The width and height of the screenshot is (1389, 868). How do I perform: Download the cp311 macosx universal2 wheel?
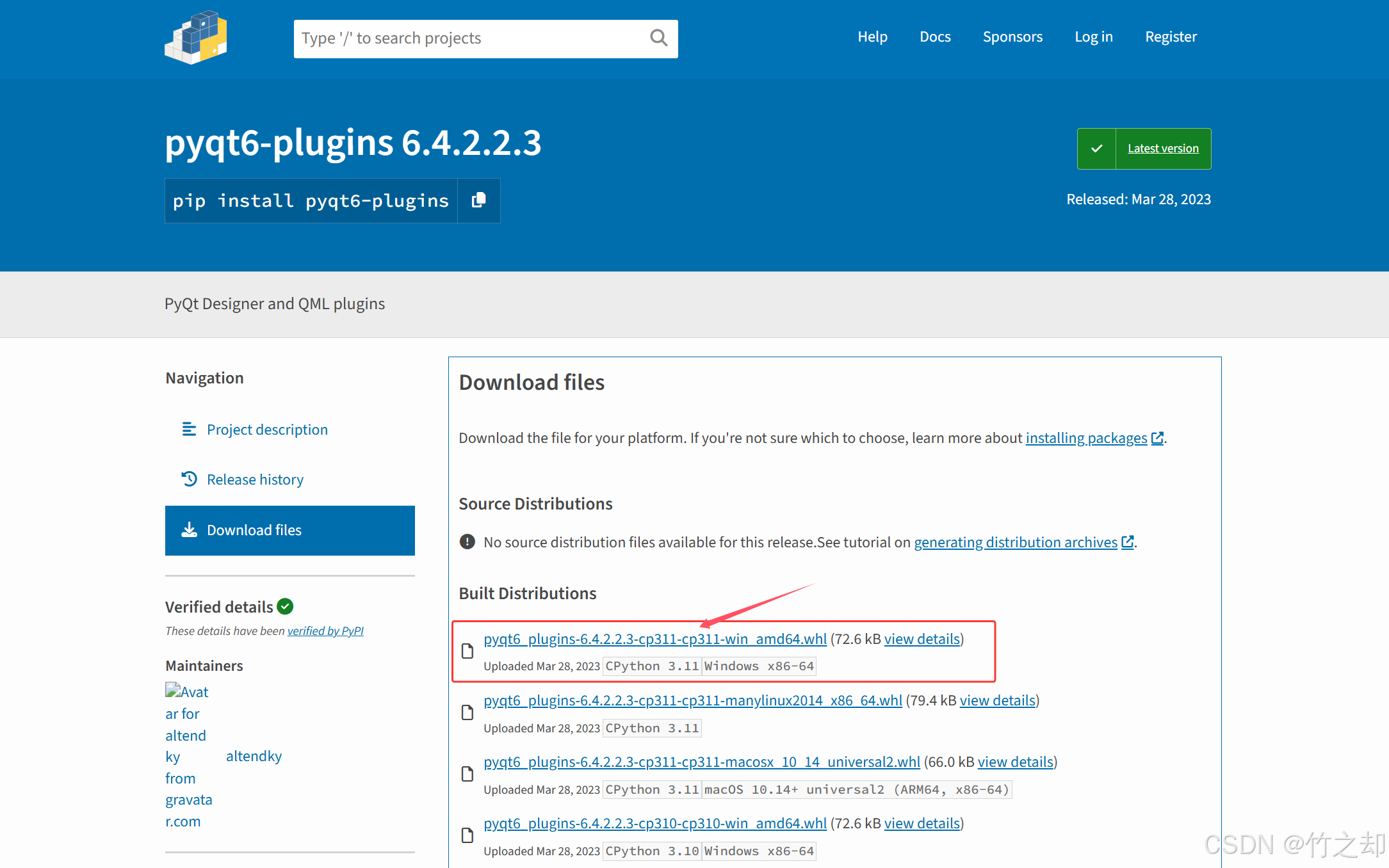pyautogui.click(x=702, y=762)
